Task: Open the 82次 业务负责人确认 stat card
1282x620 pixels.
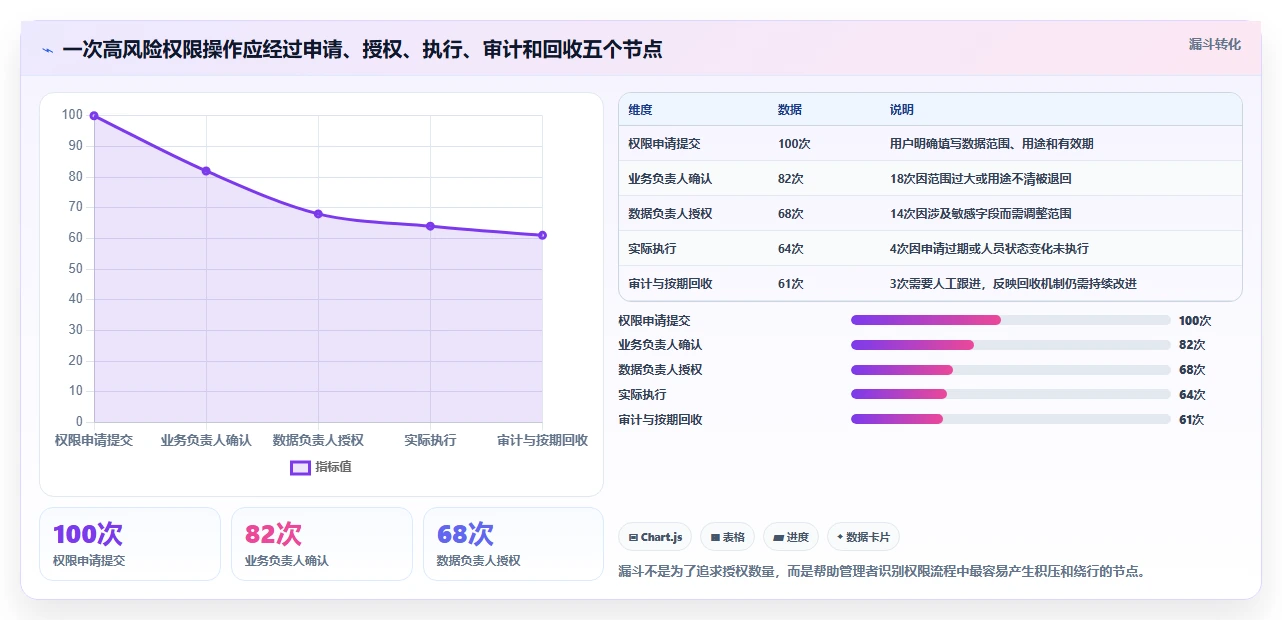Action: click(x=322, y=544)
